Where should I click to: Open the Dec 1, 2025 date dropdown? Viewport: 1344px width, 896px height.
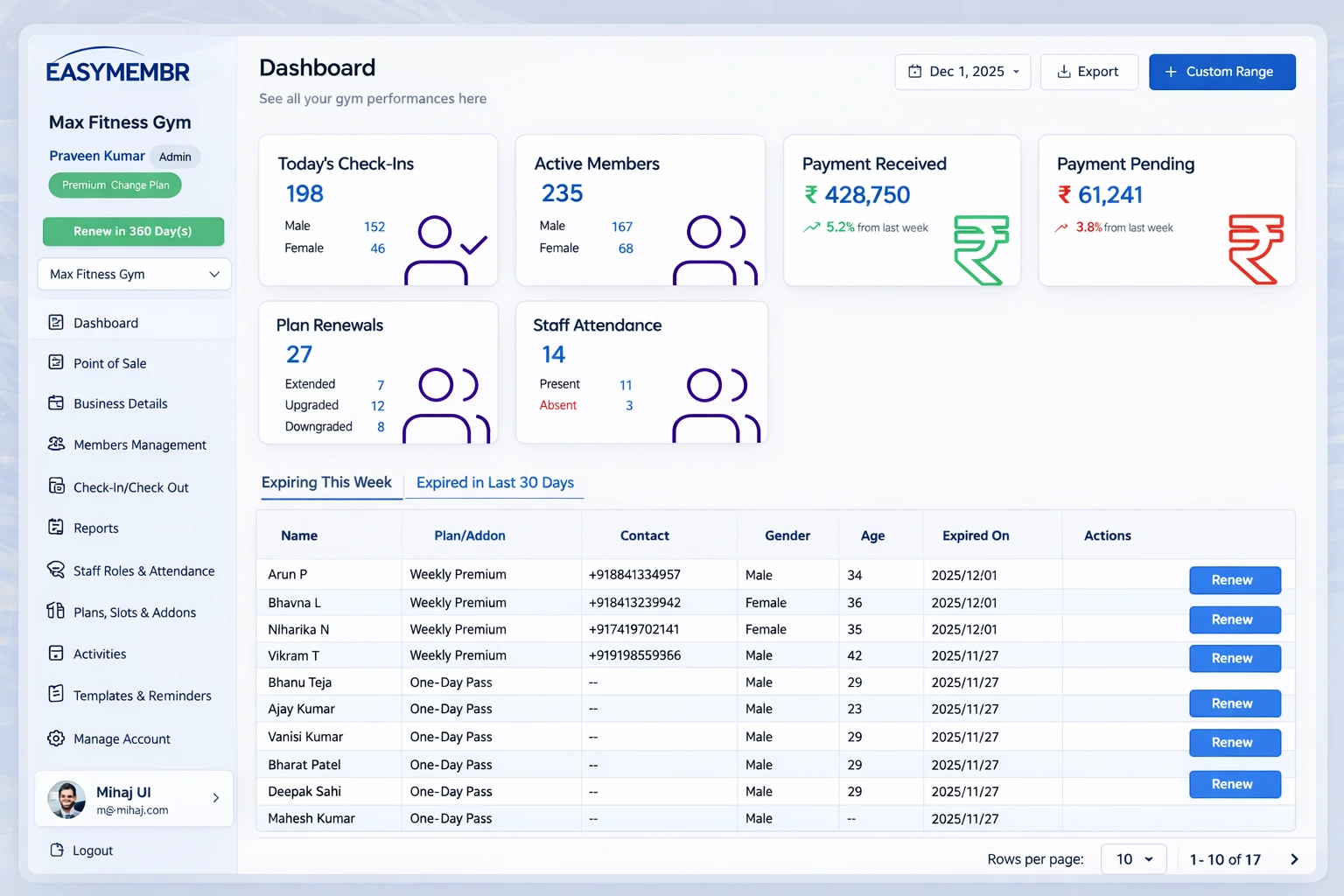pos(962,72)
